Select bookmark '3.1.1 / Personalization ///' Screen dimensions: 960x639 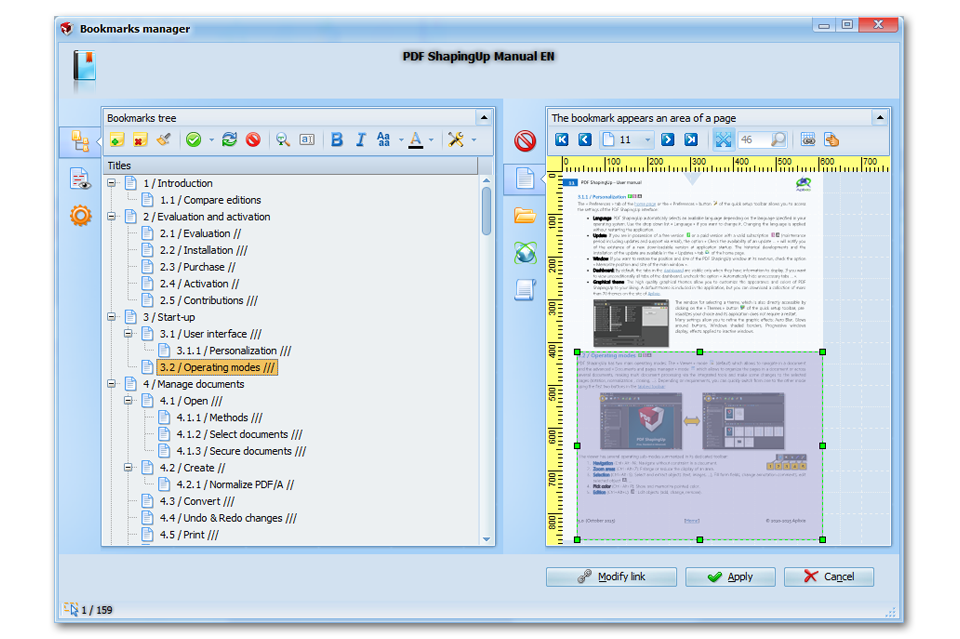pos(233,351)
